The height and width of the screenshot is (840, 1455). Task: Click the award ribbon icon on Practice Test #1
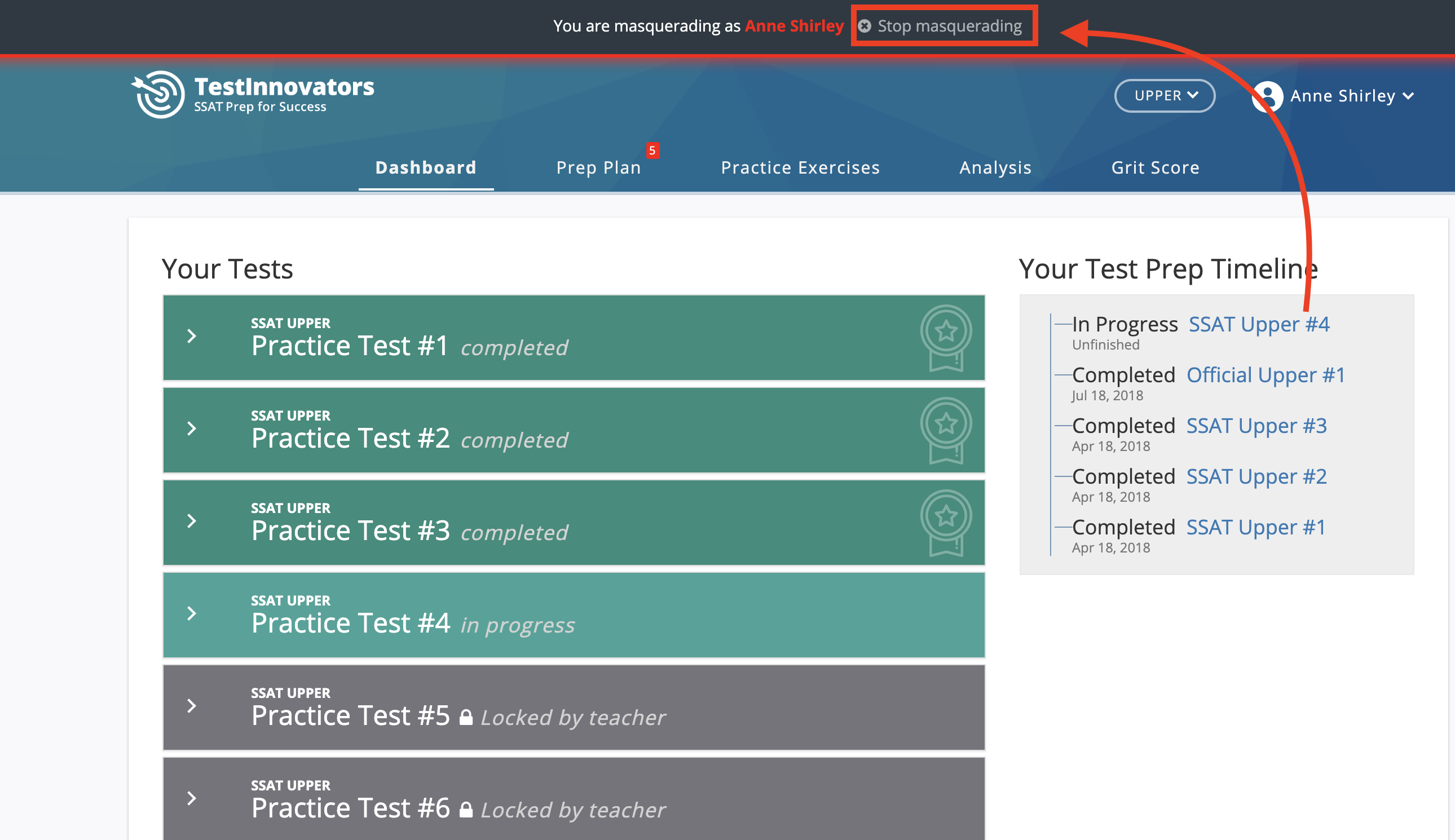coord(946,338)
